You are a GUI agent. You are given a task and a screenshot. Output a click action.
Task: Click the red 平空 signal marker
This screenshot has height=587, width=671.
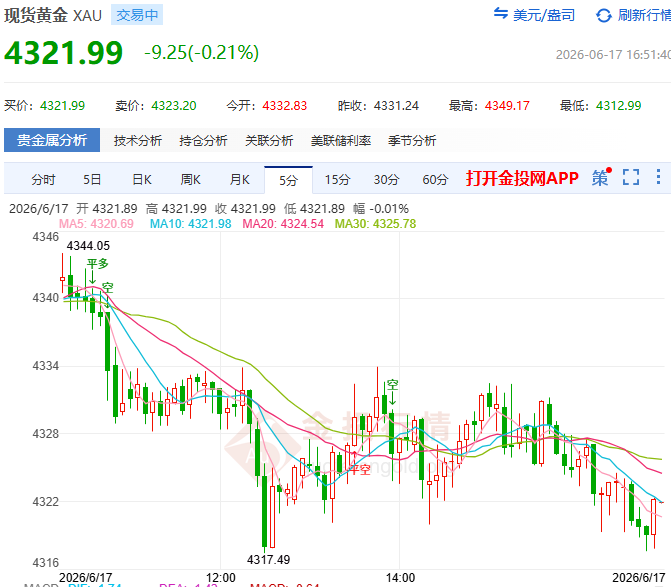tap(359, 470)
